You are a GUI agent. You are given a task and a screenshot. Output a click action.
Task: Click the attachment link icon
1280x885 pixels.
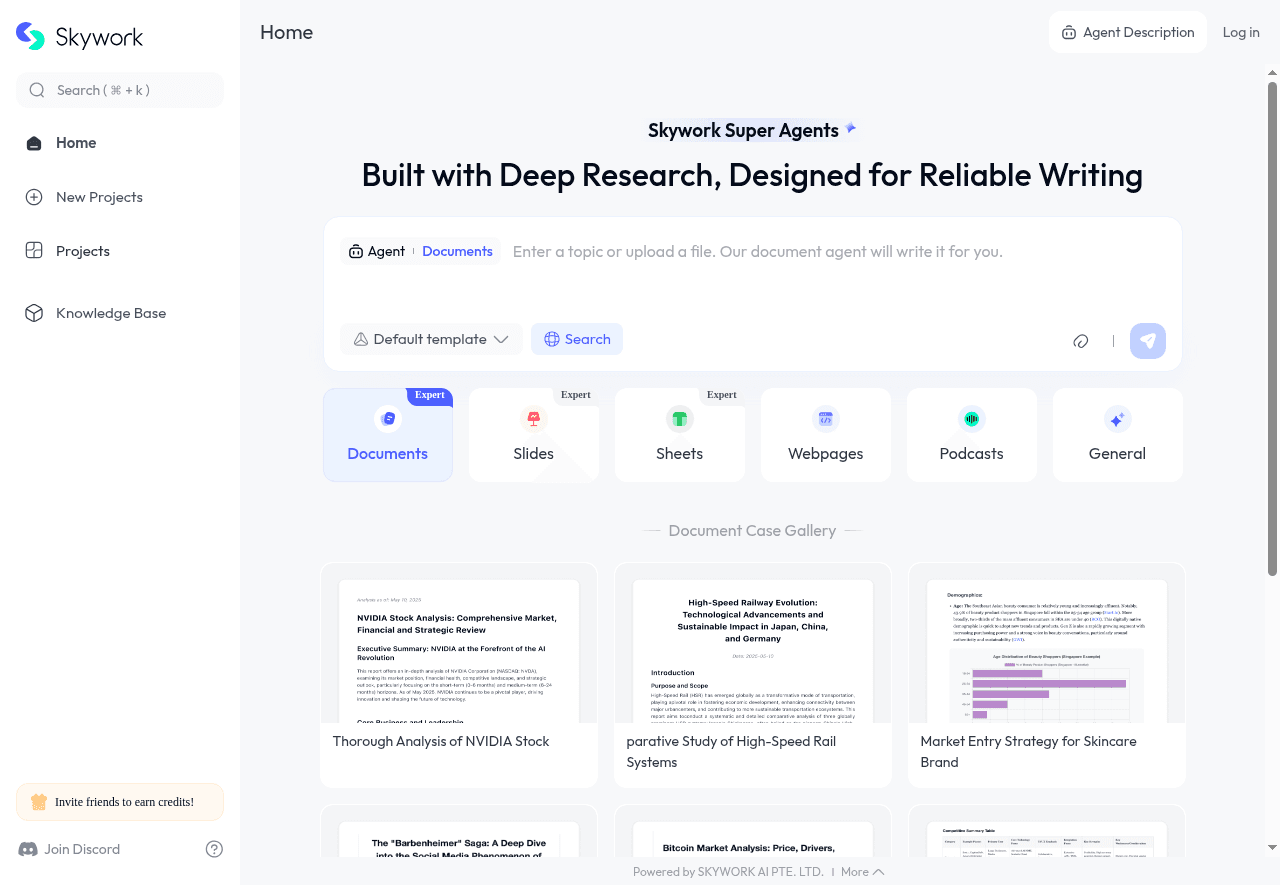(x=1080, y=341)
